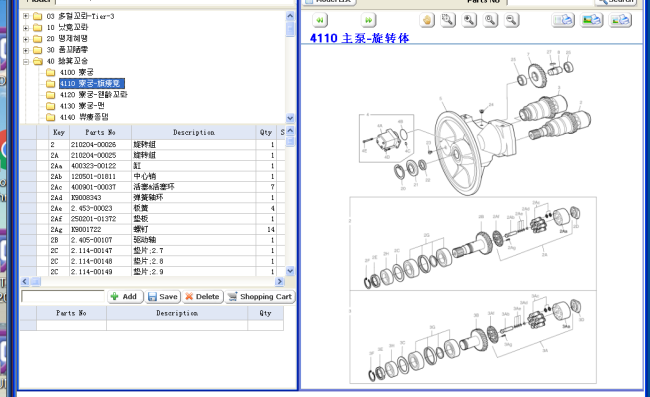Click the Save button
Image resolution: width=650 pixels, height=397 pixels.
point(163,297)
